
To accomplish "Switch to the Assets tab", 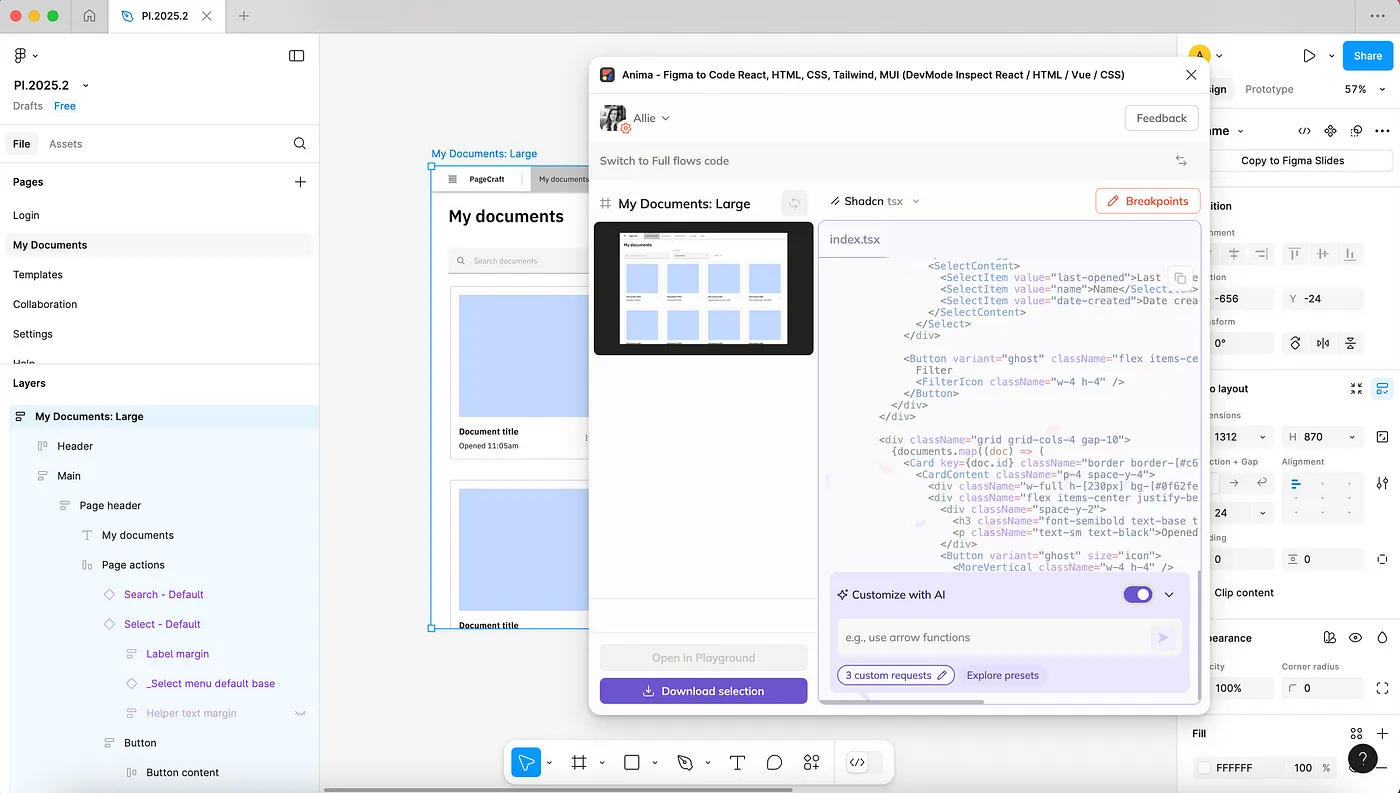I will (65, 143).
